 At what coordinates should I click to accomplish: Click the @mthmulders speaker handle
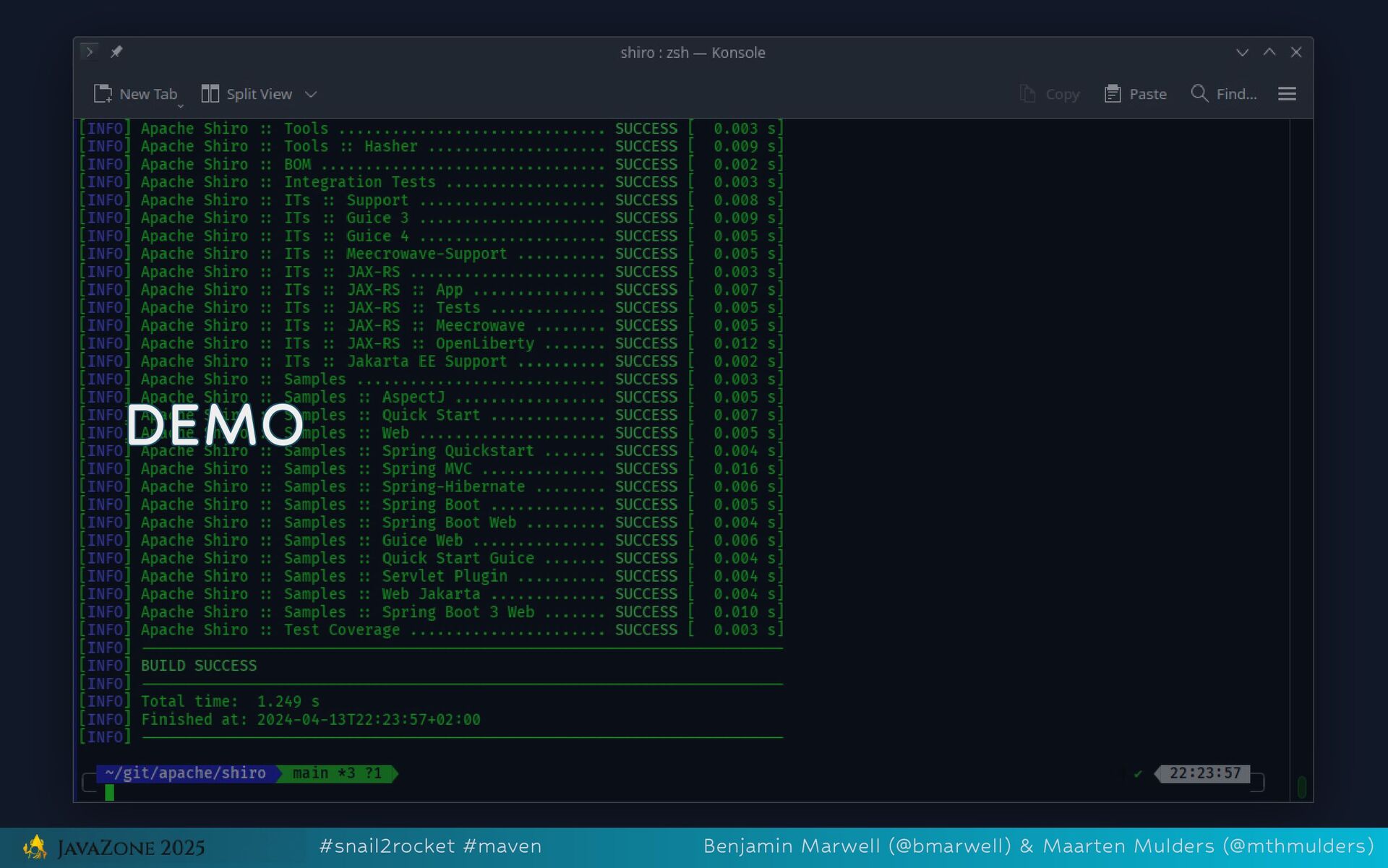(x=1298, y=846)
